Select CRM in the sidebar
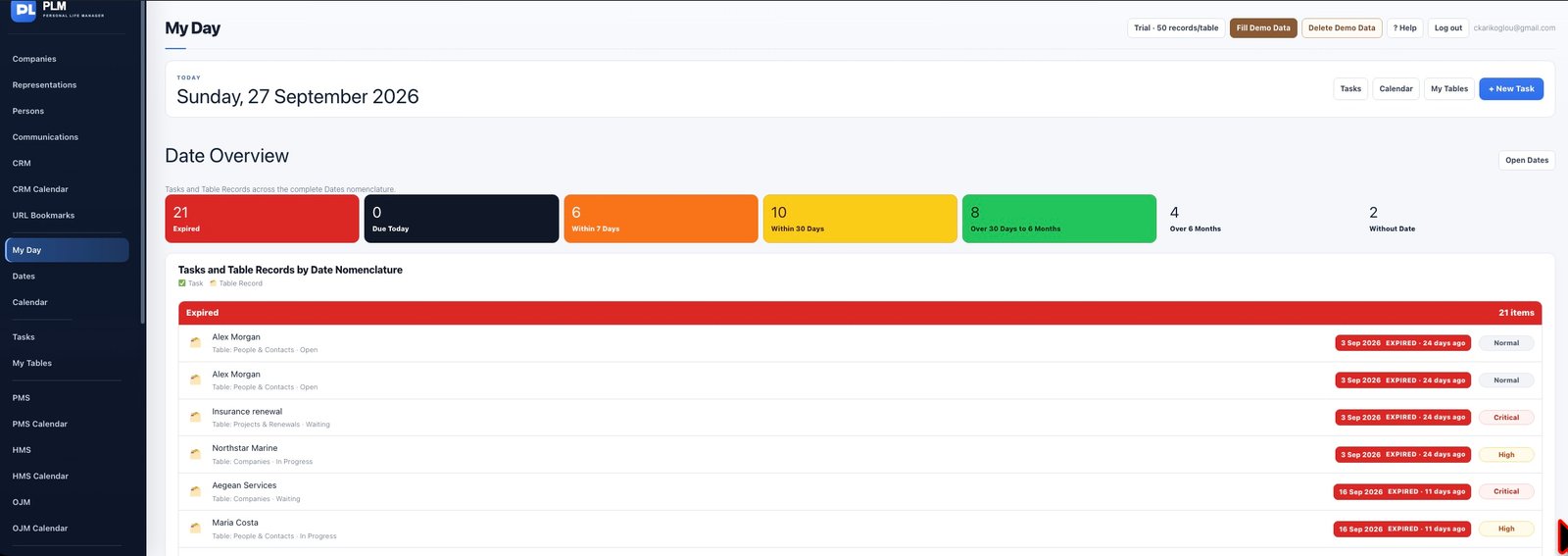This screenshot has width=1568, height=556. coord(22,163)
